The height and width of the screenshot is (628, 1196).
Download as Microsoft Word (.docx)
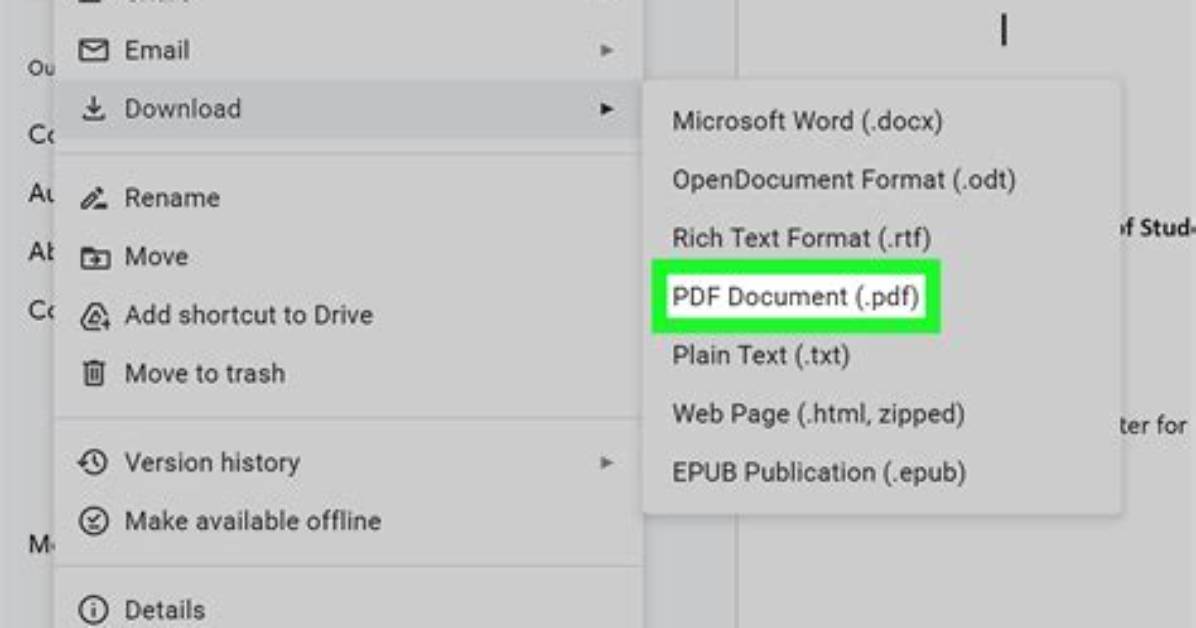882,121
